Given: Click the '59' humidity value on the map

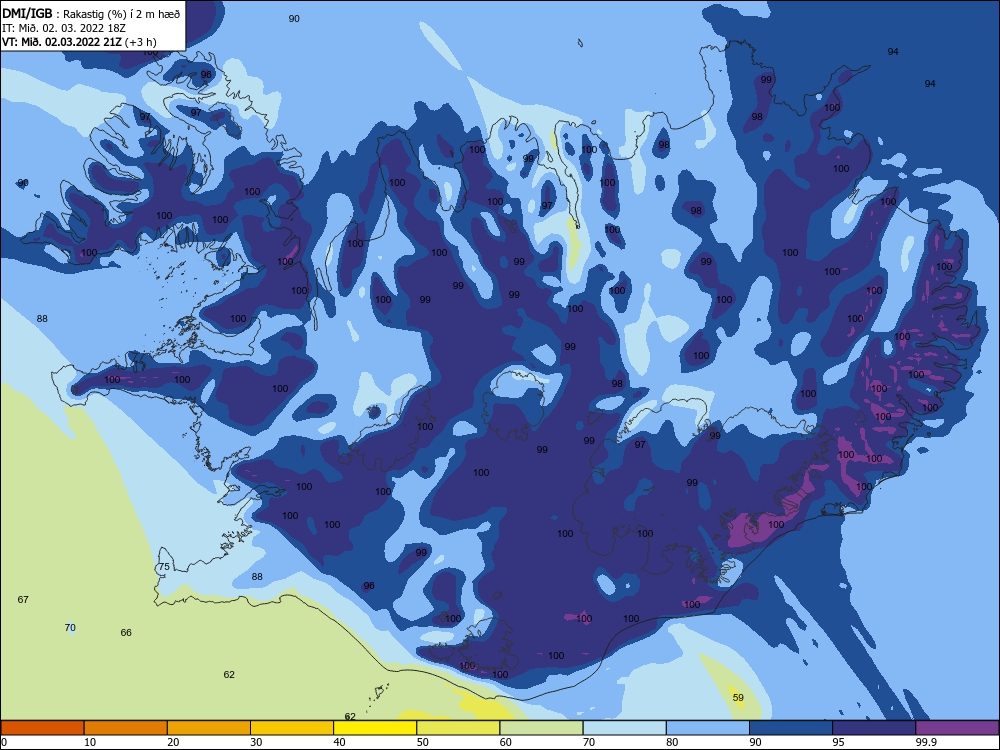Looking at the screenshot, I should 738,698.
